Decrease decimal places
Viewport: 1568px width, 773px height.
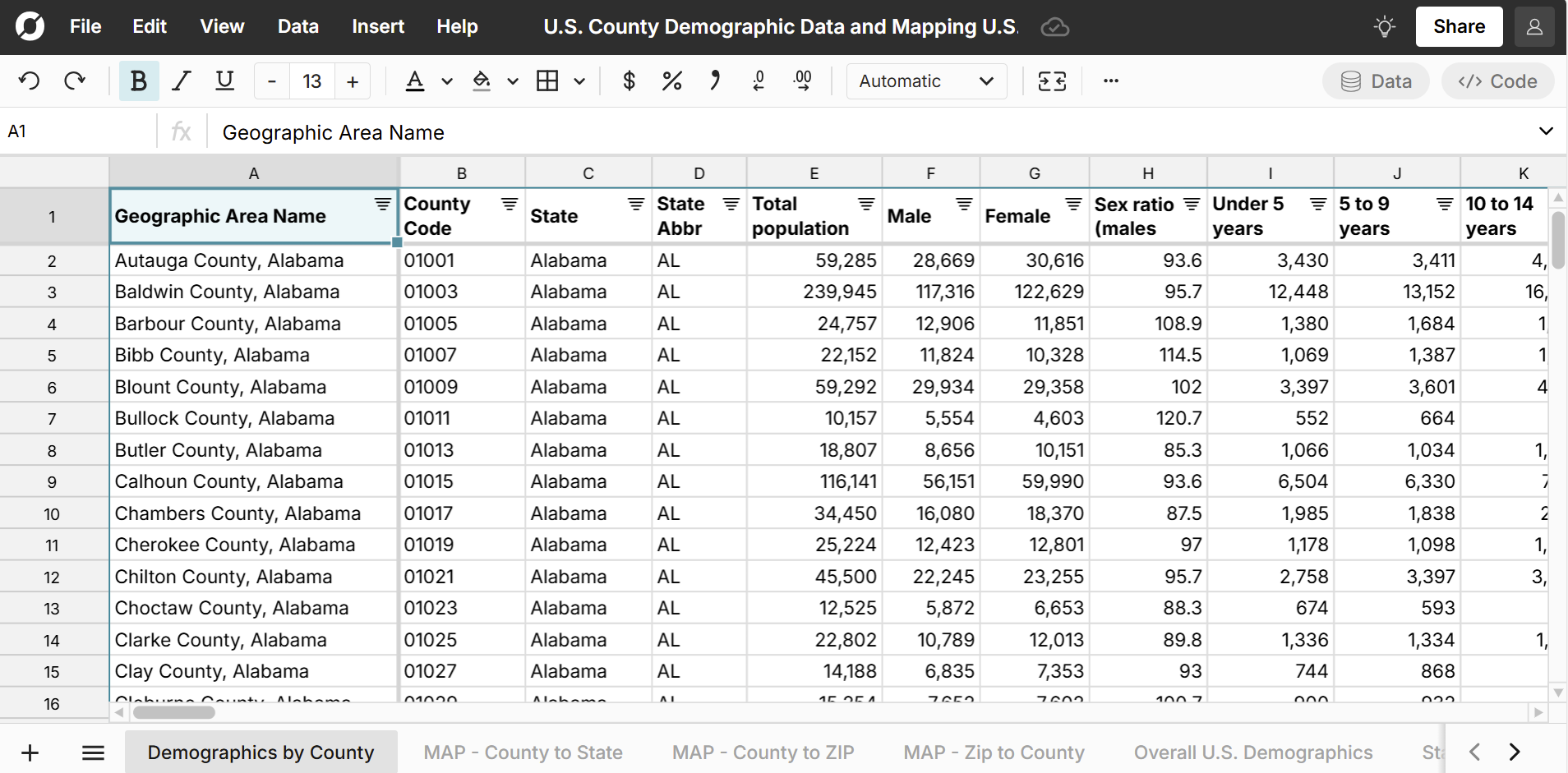[x=758, y=81]
